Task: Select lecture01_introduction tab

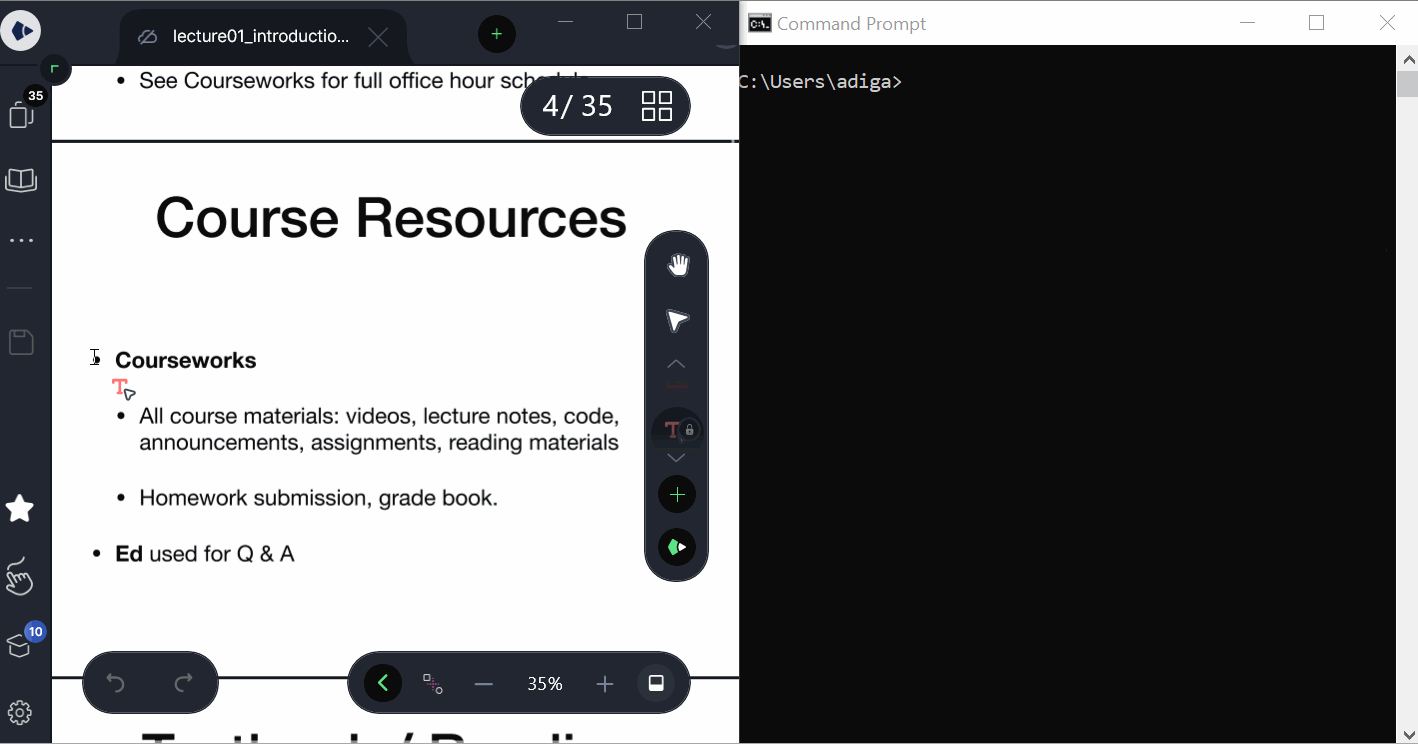Action: [261, 37]
